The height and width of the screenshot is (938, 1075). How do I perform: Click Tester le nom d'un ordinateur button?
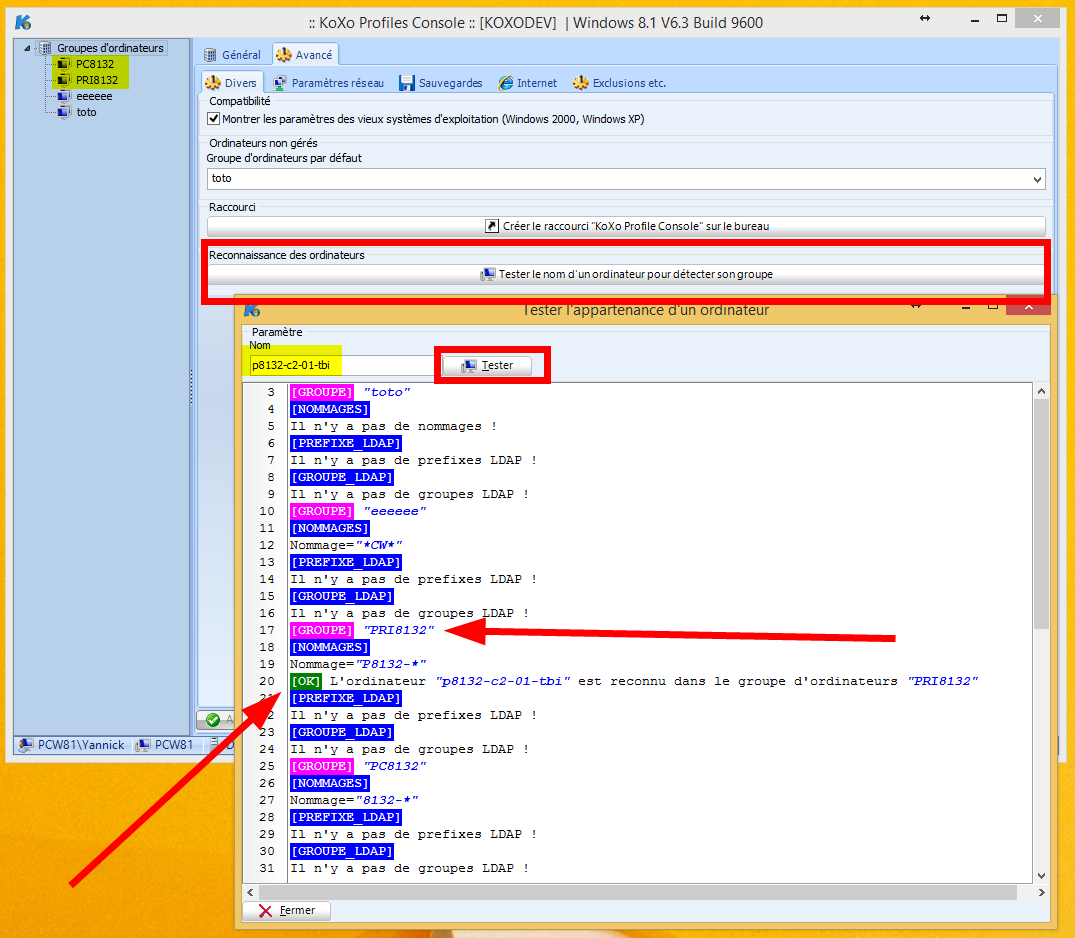click(626, 274)
